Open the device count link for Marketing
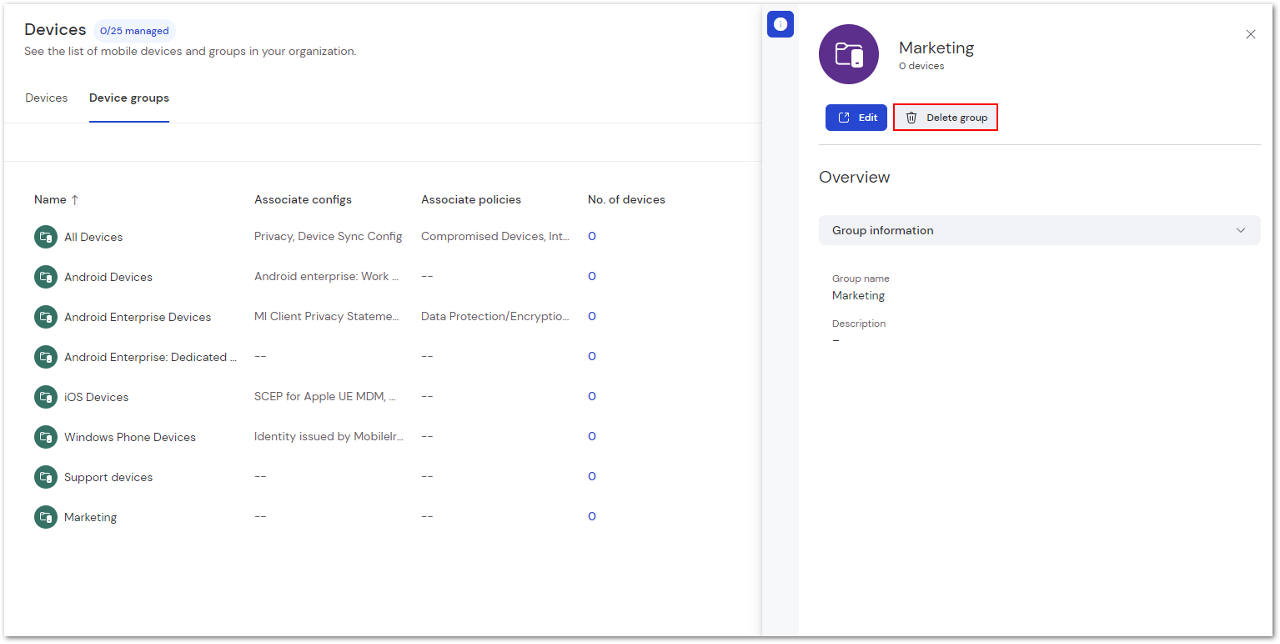 [592, 517]
